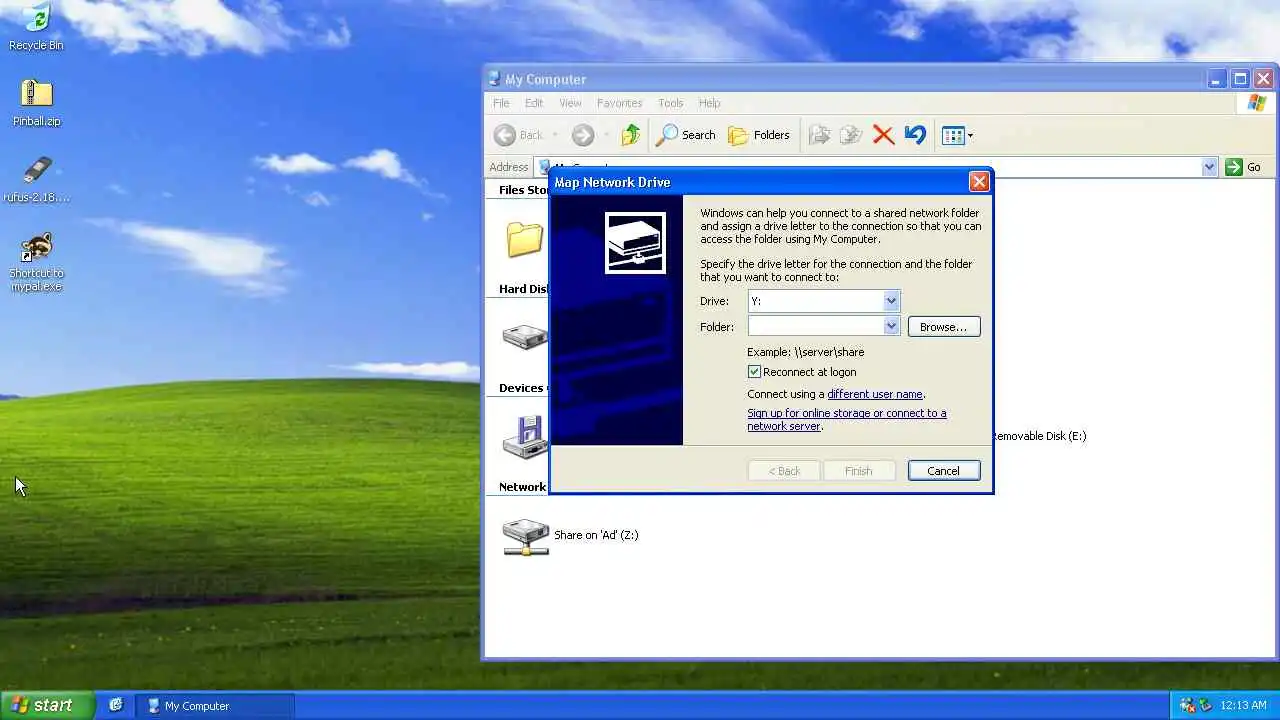
Task: Click the network drive image in dialog
Action: [x=635, y=243]
